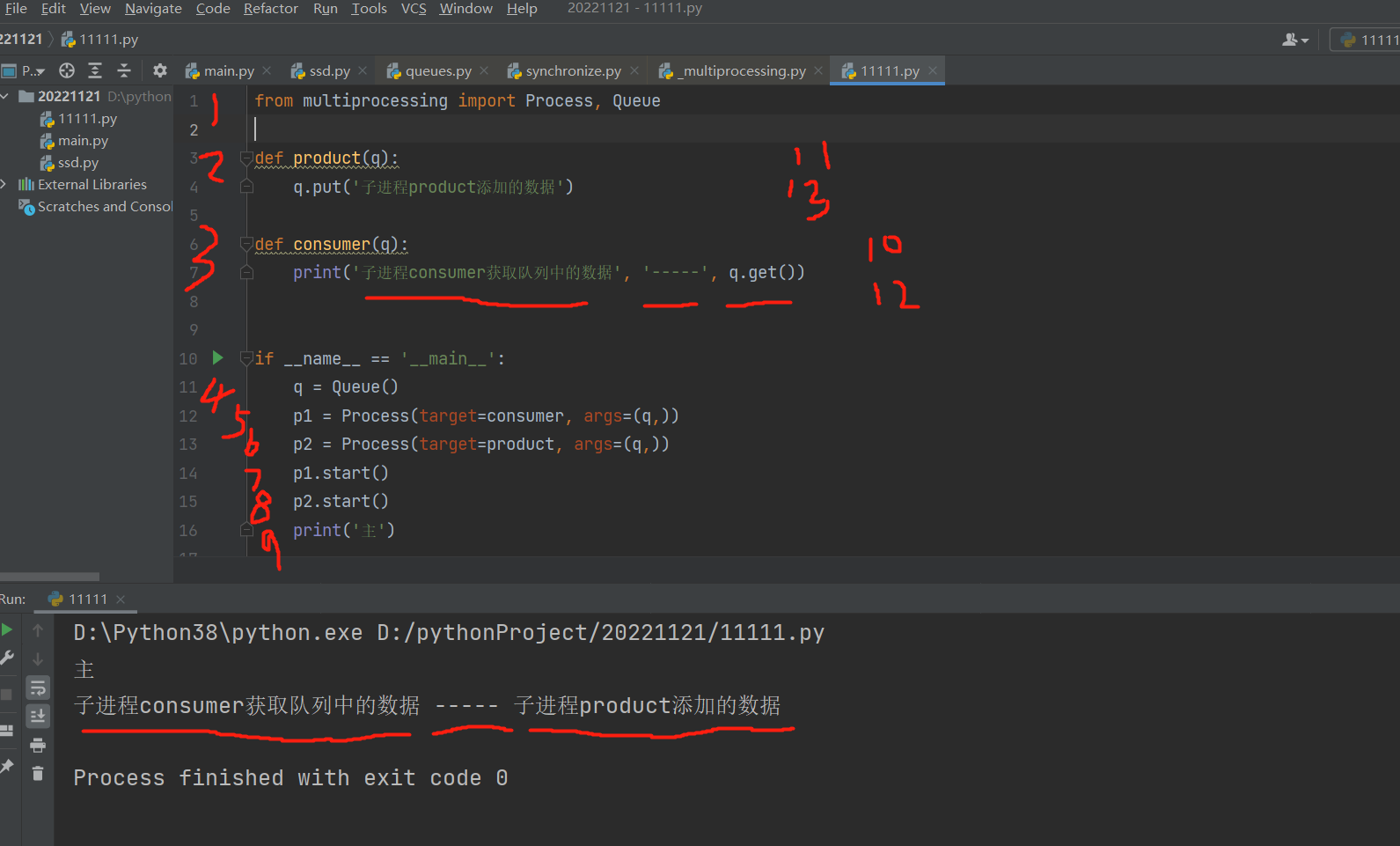Click the 'Process finished with exit code 0' line

click(290, 778)
